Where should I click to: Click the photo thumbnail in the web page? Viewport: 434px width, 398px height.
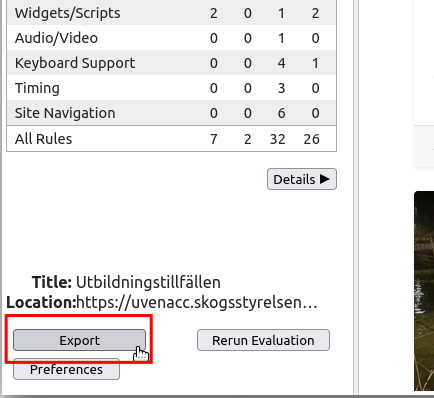(424, 291)
